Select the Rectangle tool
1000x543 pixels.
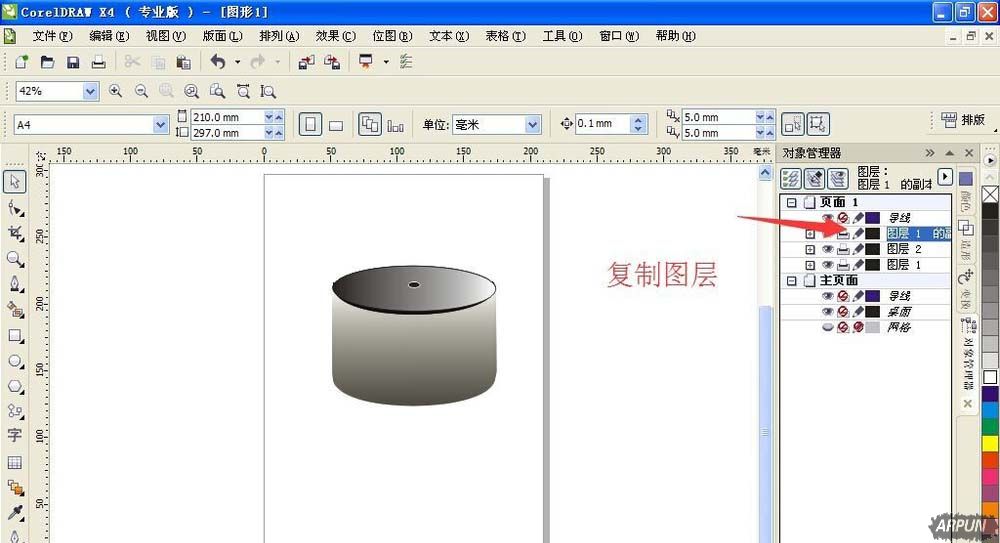(x=15, y=336)
